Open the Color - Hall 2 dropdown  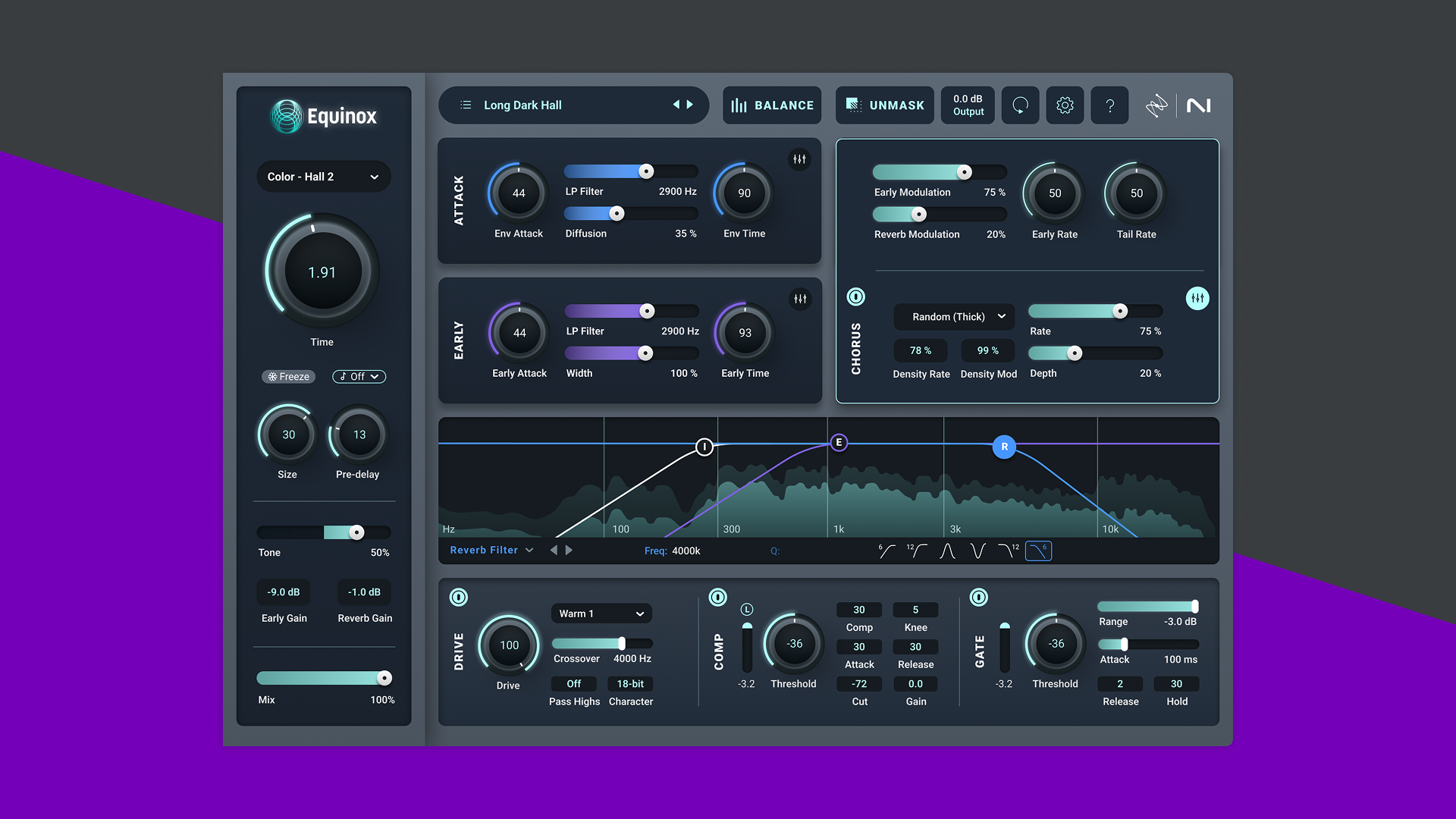[323, 177]
